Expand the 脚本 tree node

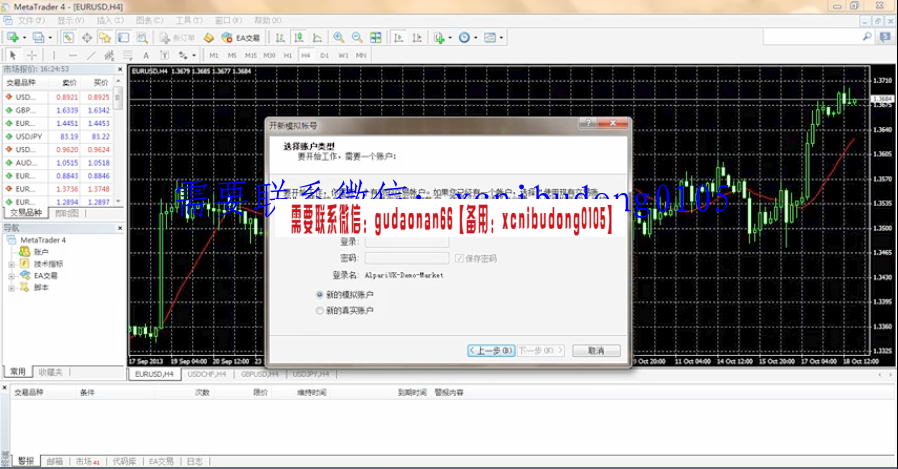click(x=11, y=288)
